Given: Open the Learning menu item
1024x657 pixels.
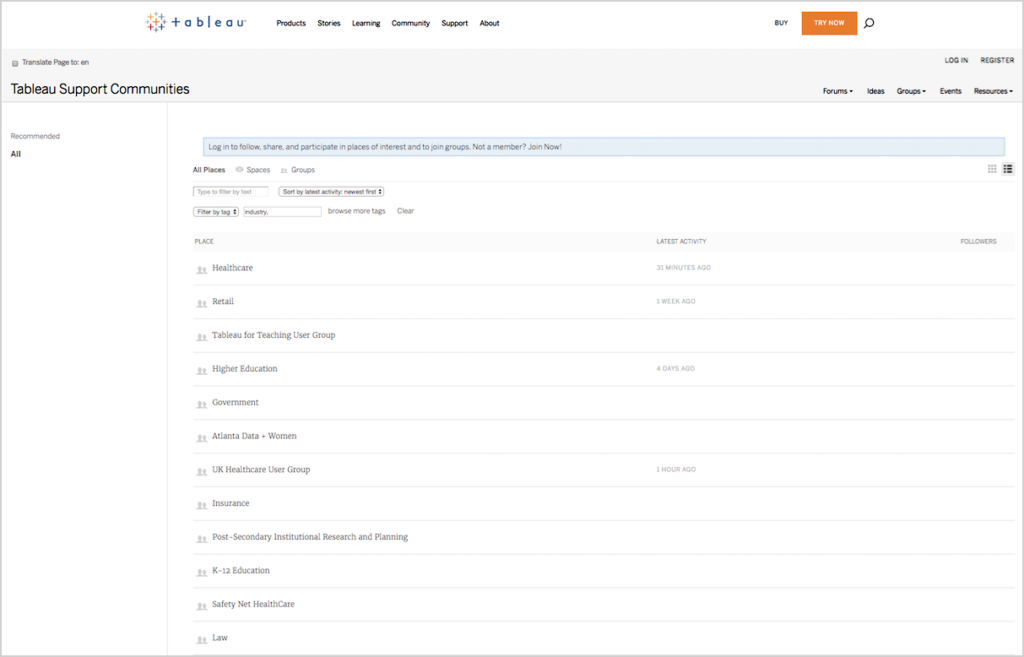Looking at the screenshot, I should pyautogui.click(x=366, y=23).
